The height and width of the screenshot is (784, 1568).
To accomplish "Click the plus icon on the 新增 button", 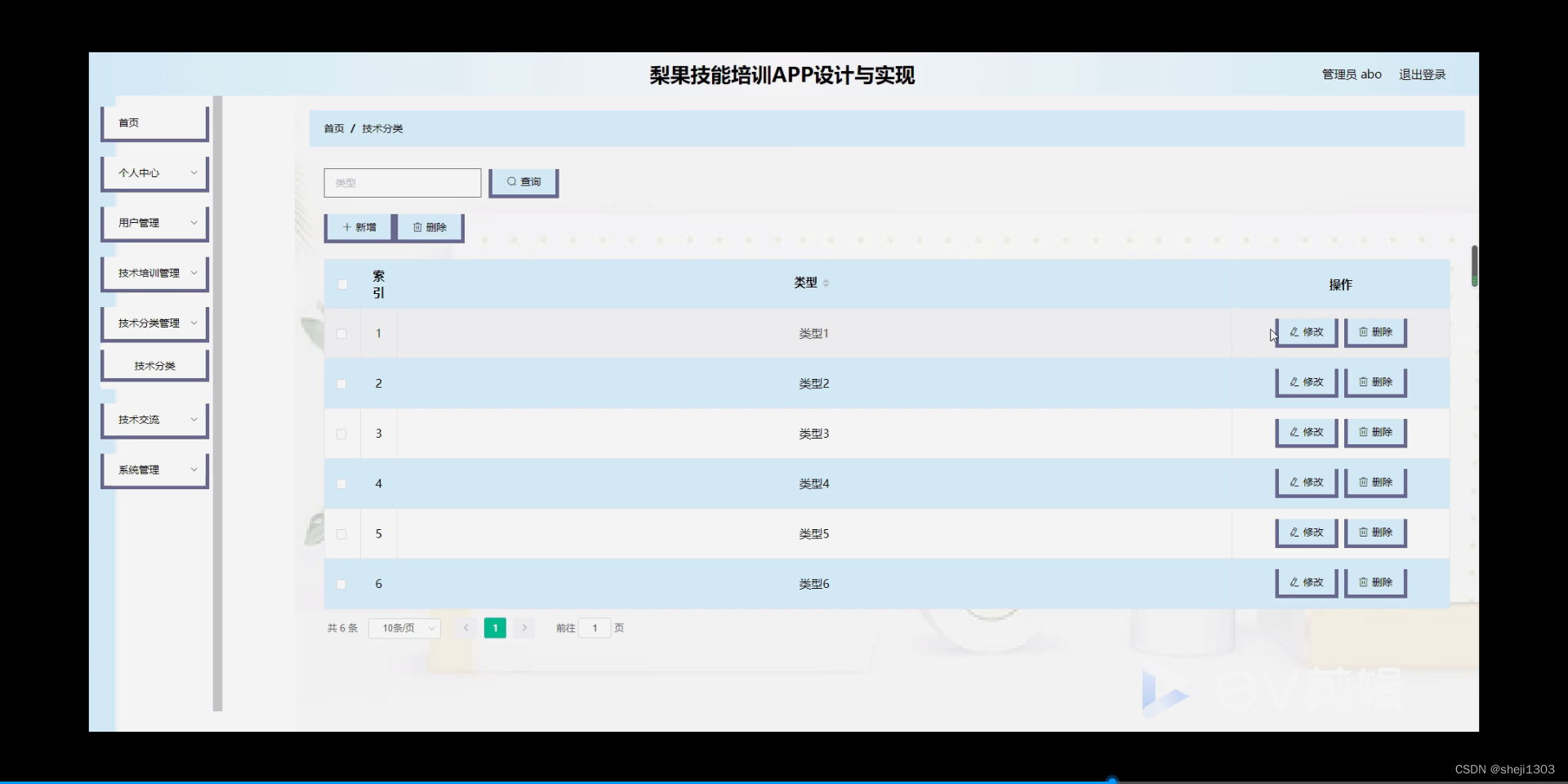I will (345, 226).
